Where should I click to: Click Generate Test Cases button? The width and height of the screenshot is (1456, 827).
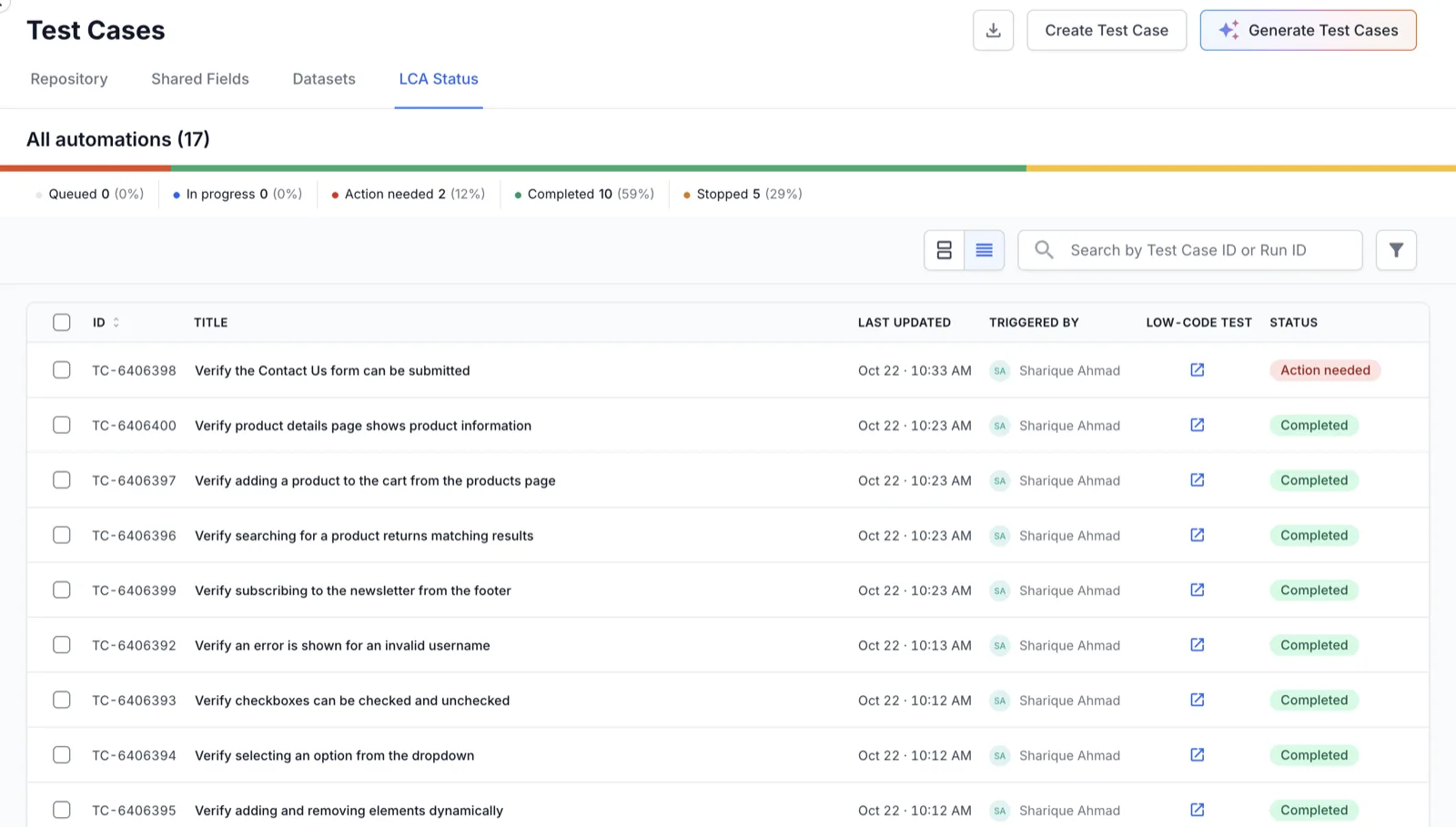1308,30
